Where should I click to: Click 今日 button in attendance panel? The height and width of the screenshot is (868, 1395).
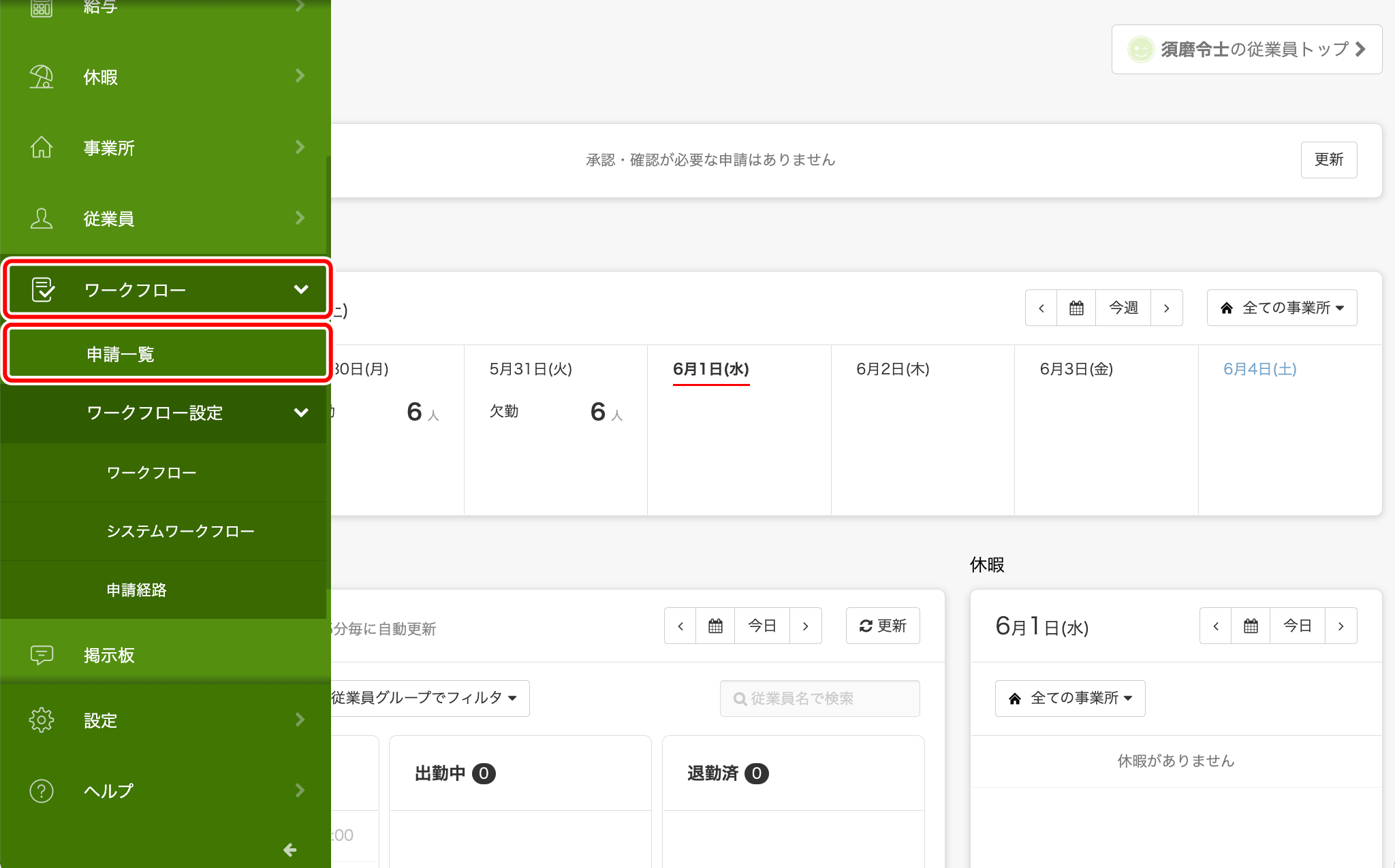click(x=762, y=626)
